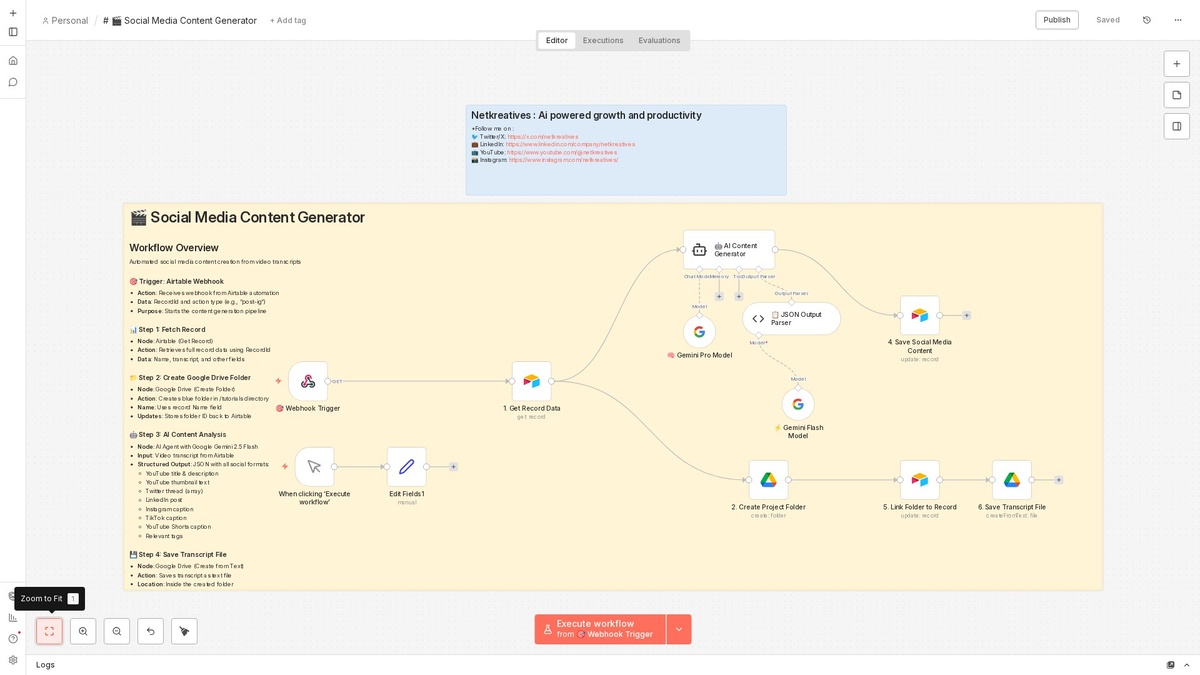The height and width of the screenshot is (675, 1200).
Task: Open the workflow history icon
Action: (x=1147, y=20)
